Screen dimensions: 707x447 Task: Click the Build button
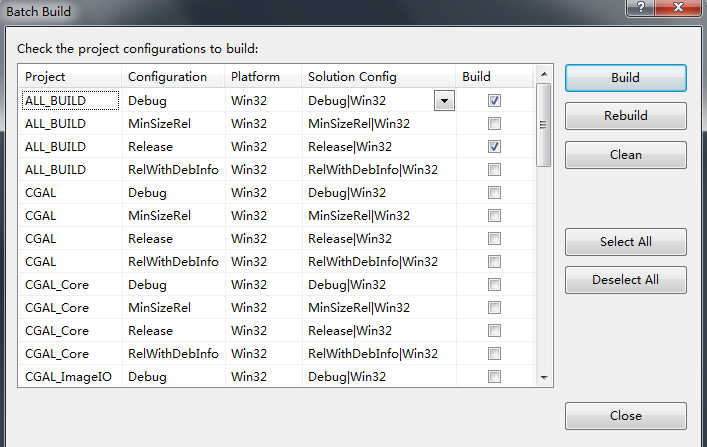[625, 78]
